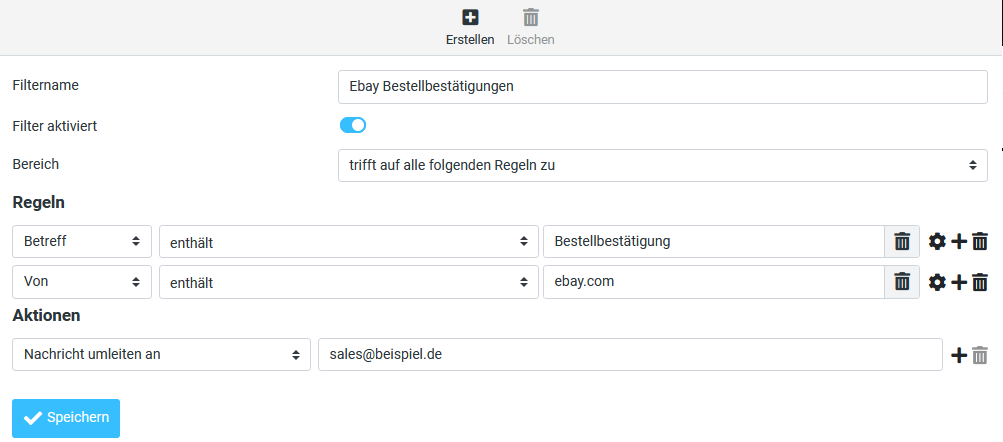The width and height of the screenshot is (1003, 442).
Task: Open the Von header selector
Action: pyautogui.click(x=82, y=282)
